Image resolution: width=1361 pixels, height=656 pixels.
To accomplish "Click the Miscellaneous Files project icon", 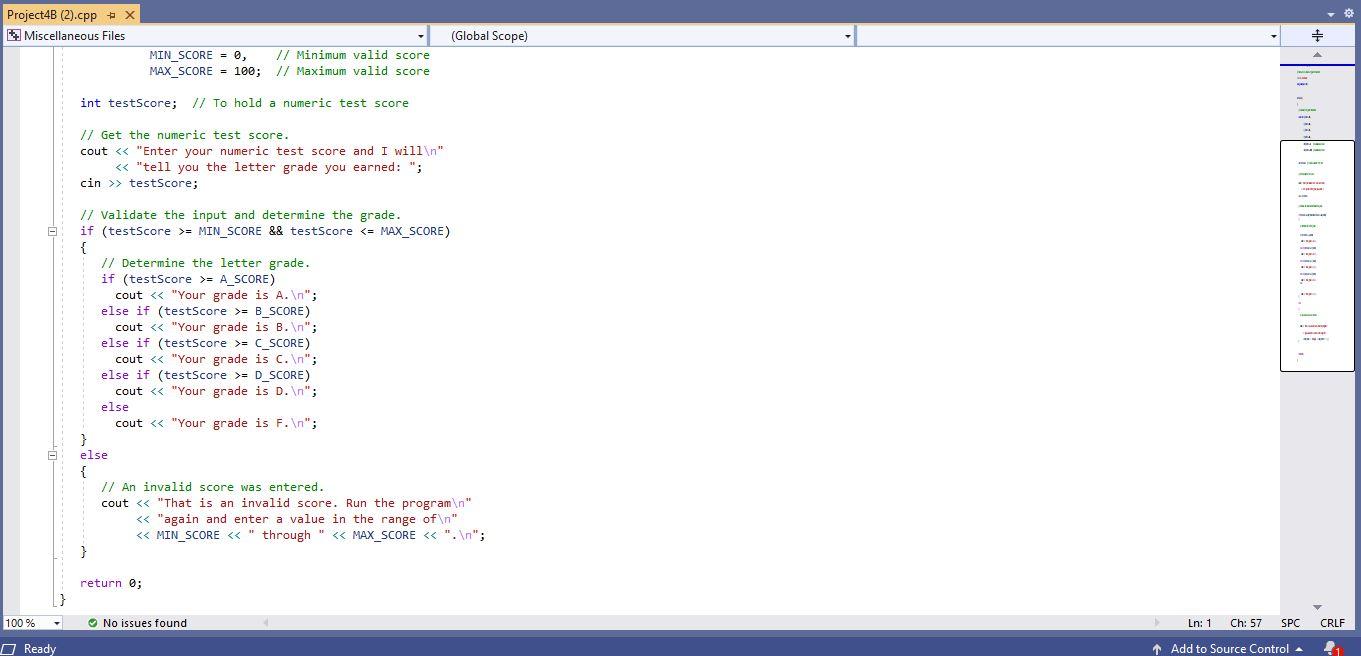I will point(13,35).
